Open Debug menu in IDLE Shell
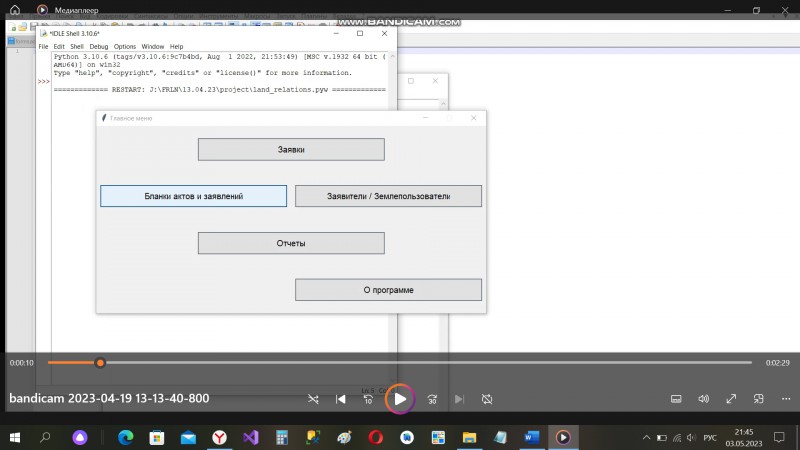 tap(98, 46)
